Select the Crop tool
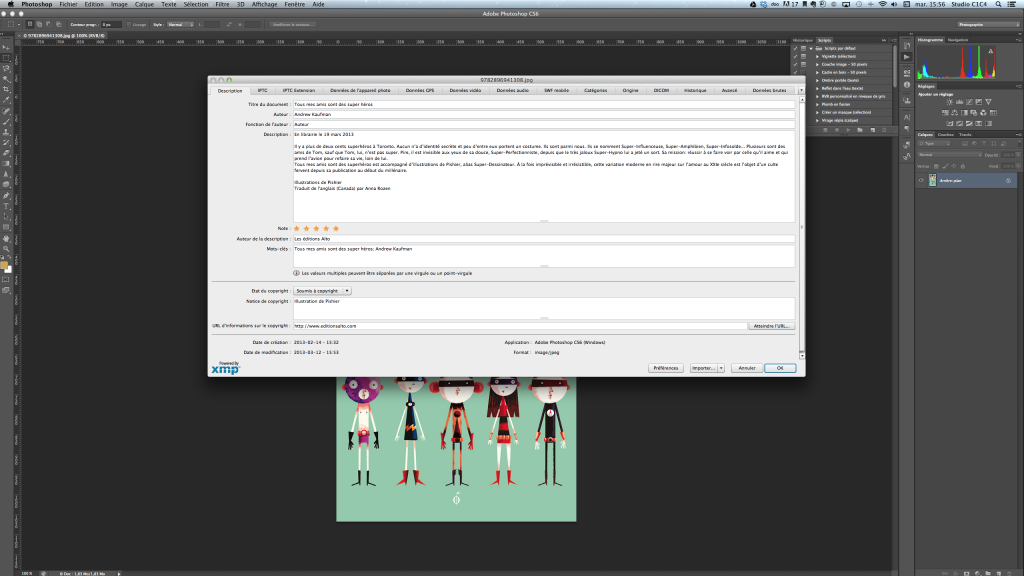This screenshot has height=576, width=1024. (7, 89)
